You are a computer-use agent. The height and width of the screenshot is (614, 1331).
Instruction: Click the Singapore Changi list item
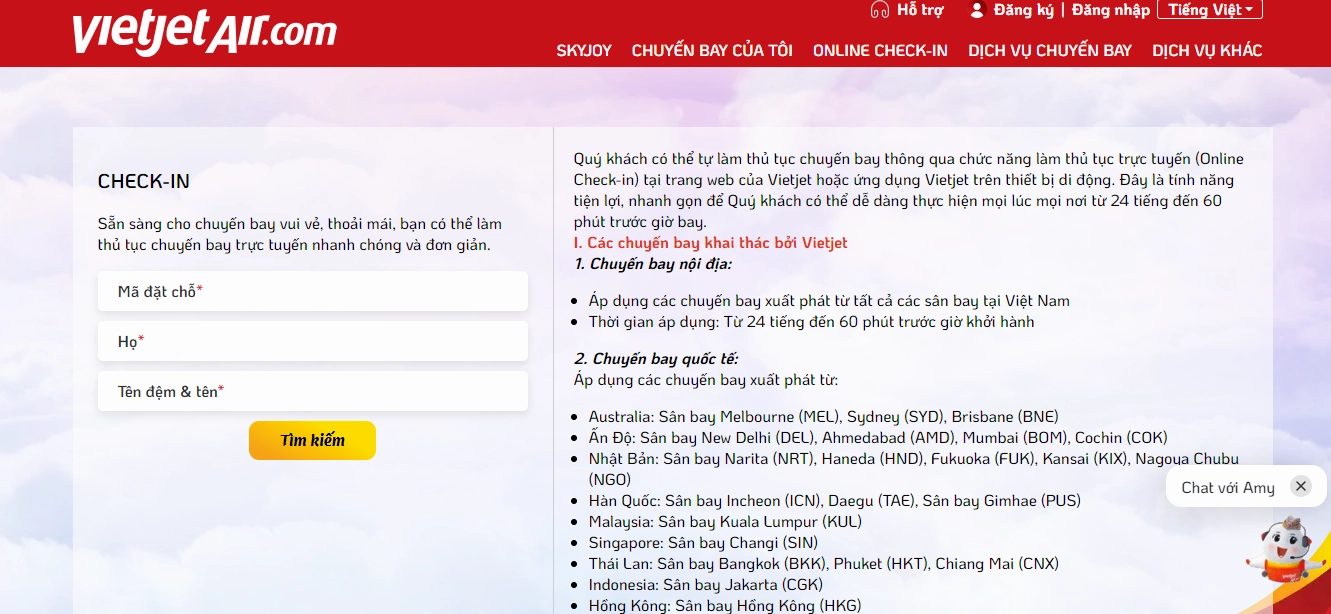click(x=703, y=542)
